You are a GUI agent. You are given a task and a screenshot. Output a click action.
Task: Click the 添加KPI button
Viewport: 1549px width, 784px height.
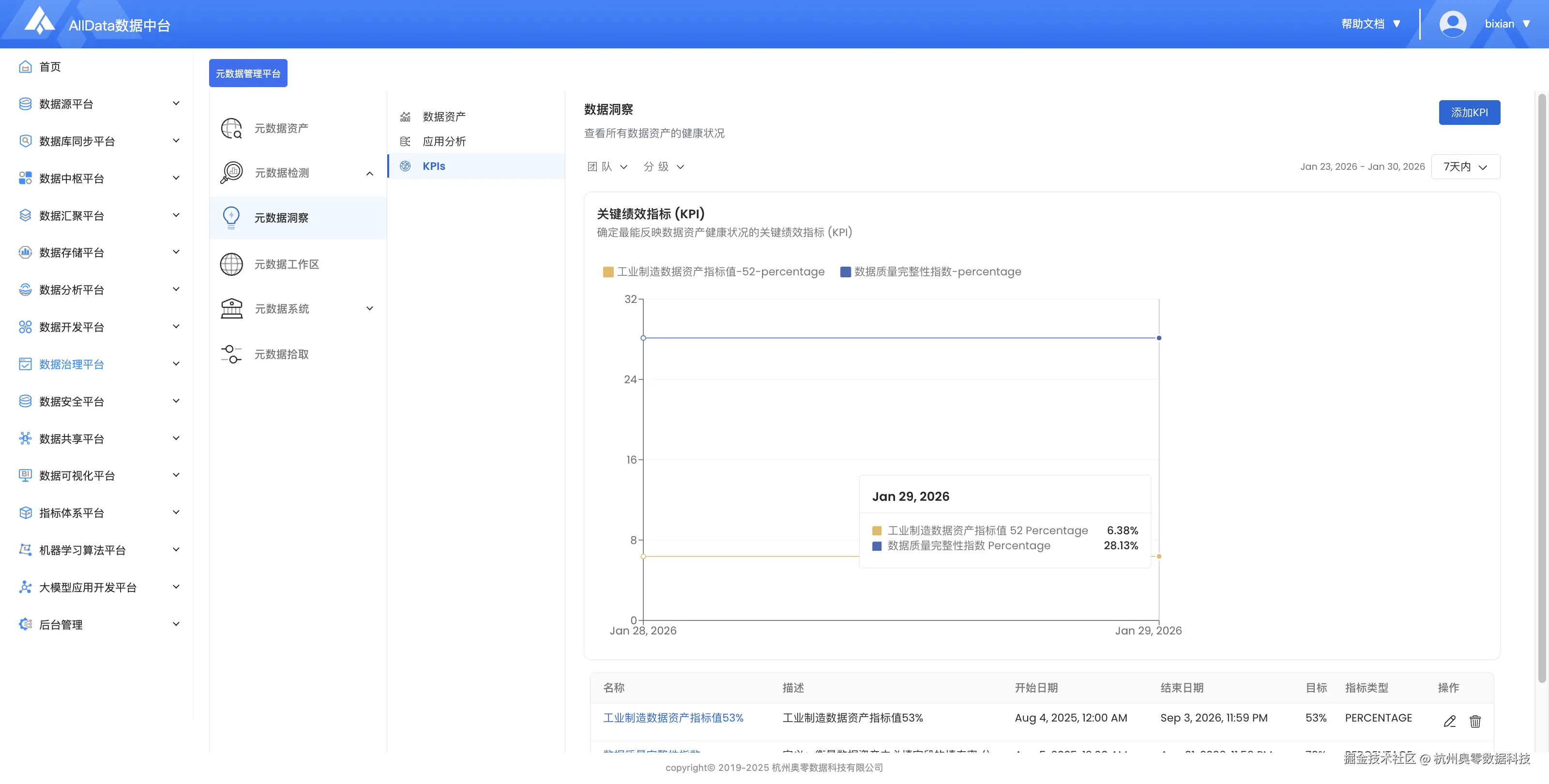[x=1469, y=112]
